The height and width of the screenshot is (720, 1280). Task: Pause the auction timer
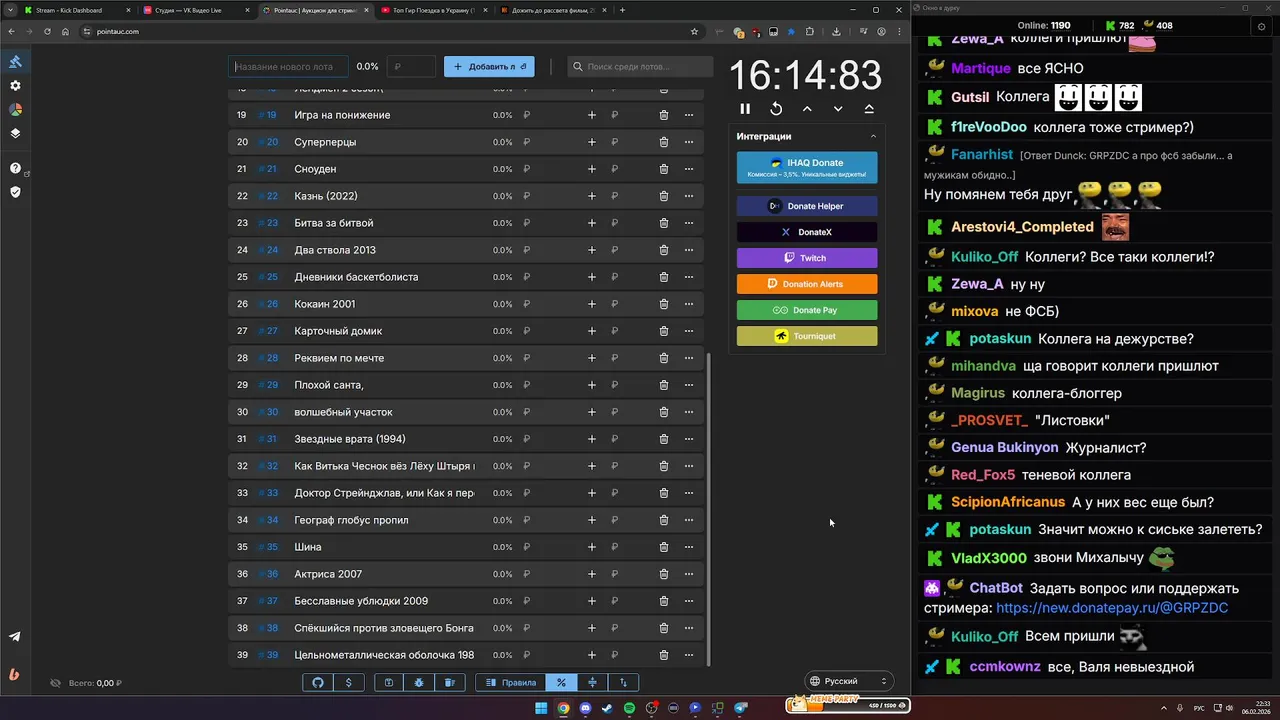[x=745, y=109]
